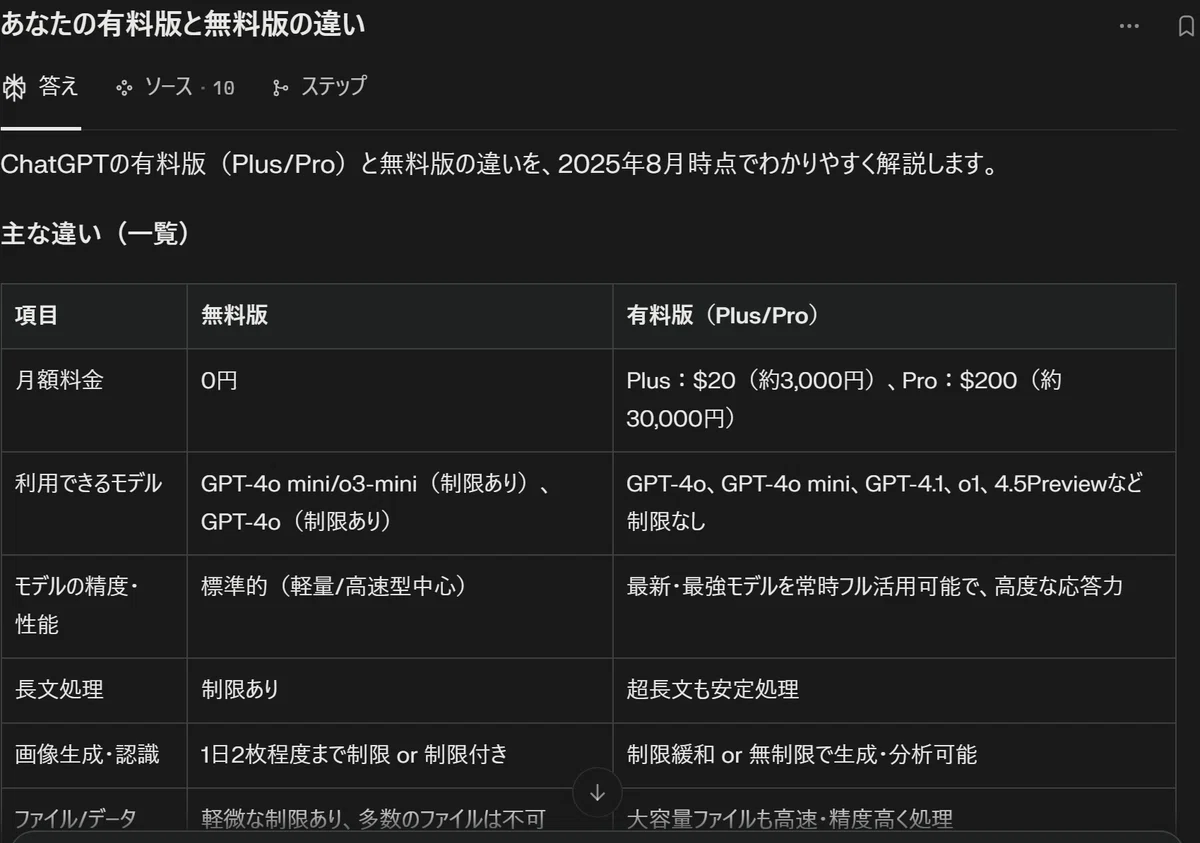Click the 項目 column header
This screenshot has width=1200, height=843.
tap(37, 316)
